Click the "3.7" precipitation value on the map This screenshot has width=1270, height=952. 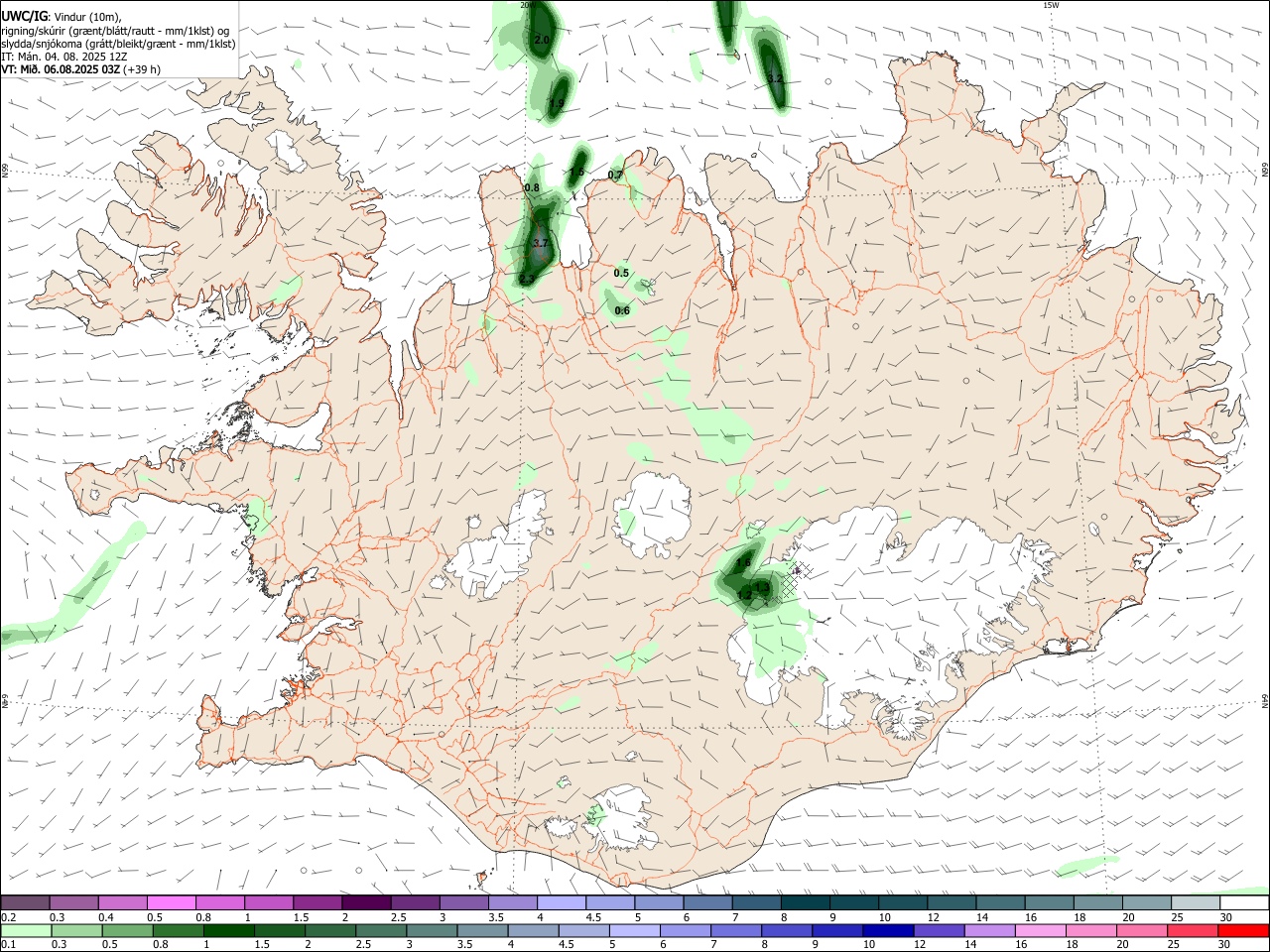click(541, 243)
